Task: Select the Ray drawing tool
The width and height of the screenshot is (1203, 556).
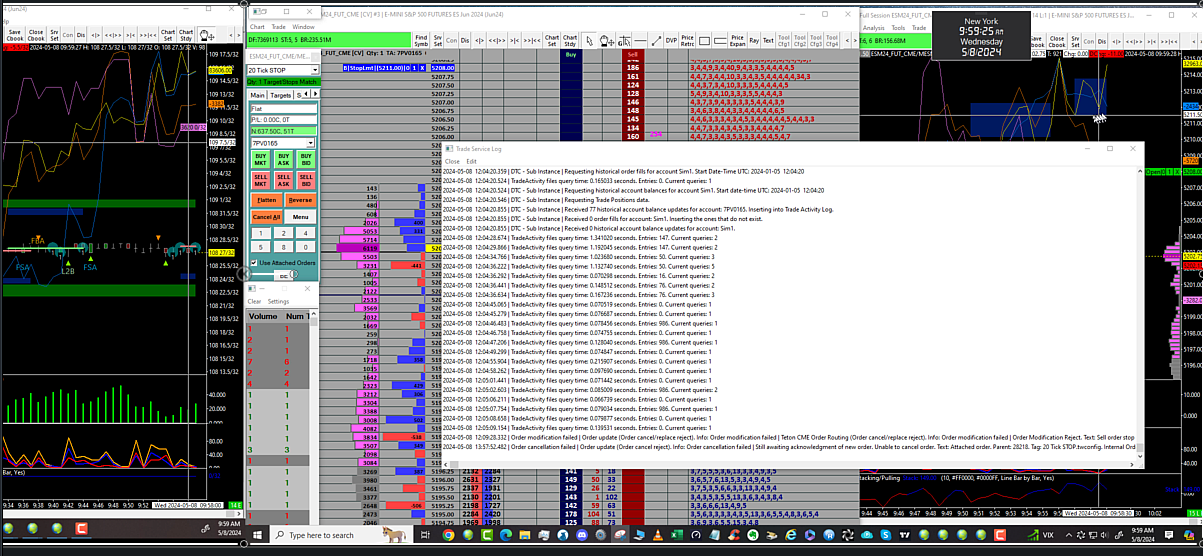Action: pos(754,41)
